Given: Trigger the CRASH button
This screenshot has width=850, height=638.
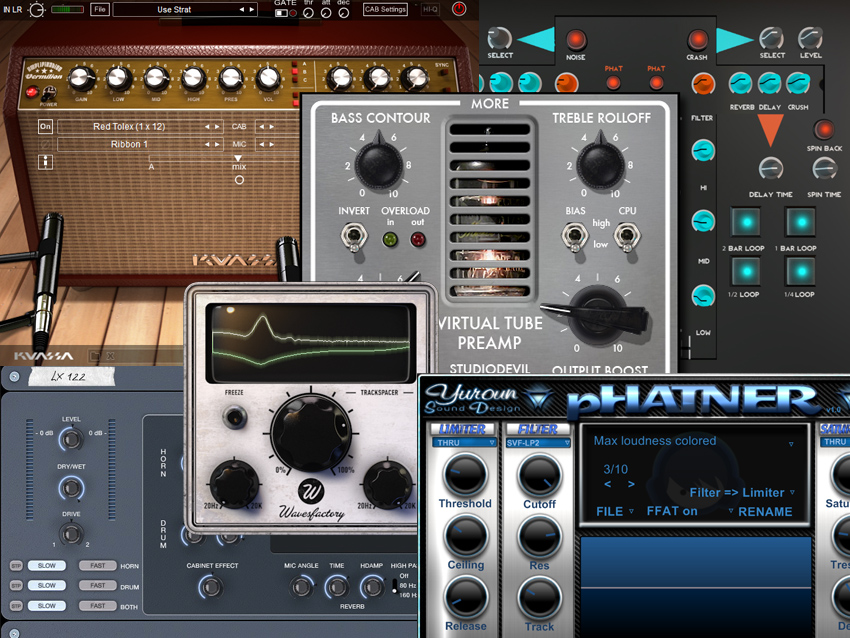Looking at the screenshot, I should pos(697,40).
